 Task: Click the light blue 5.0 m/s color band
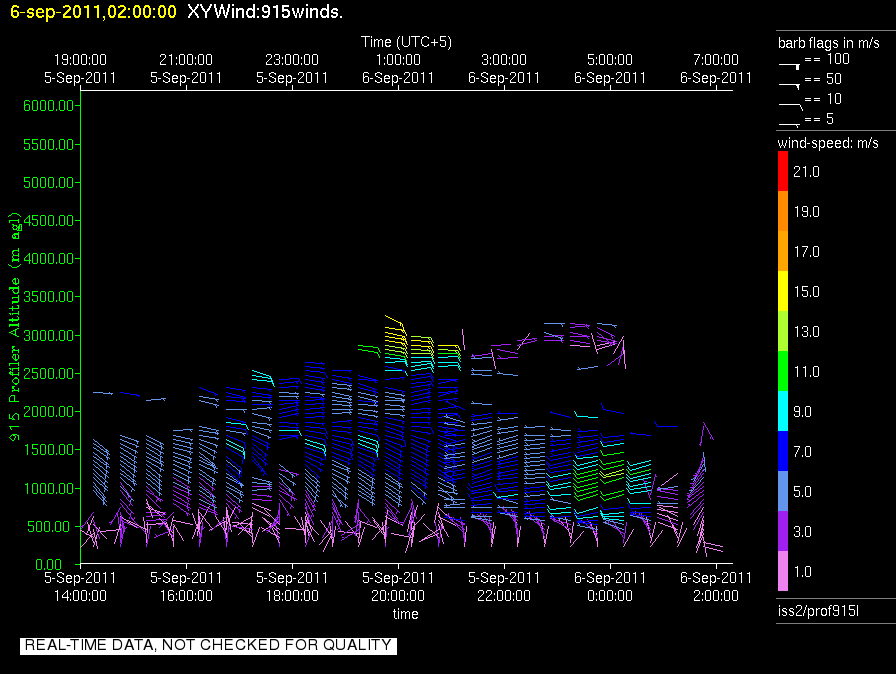pos(783,491)
